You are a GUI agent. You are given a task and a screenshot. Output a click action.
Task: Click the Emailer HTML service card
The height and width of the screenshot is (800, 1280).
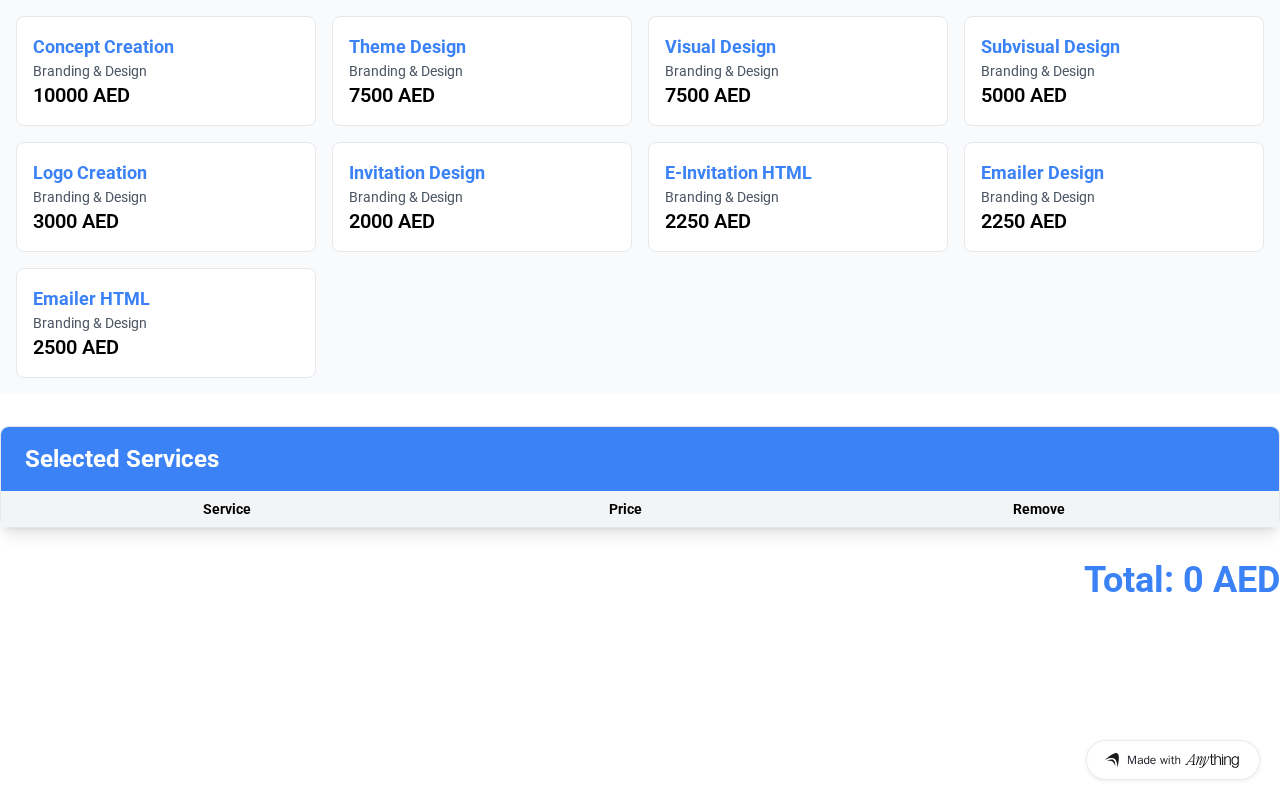tap(166, 323)
